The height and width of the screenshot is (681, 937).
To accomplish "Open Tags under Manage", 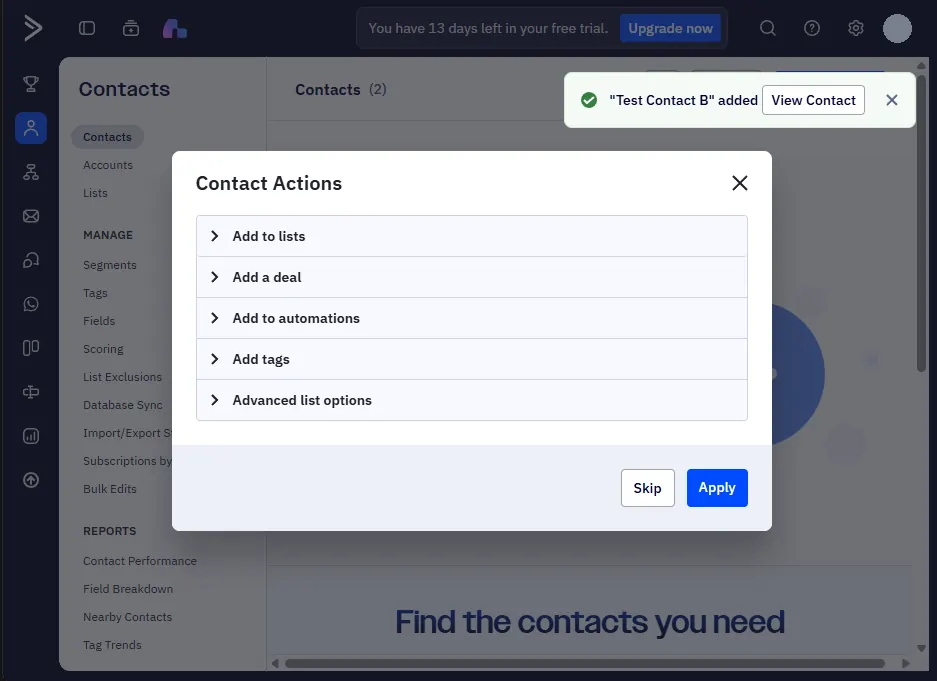I will pos(95,293).
